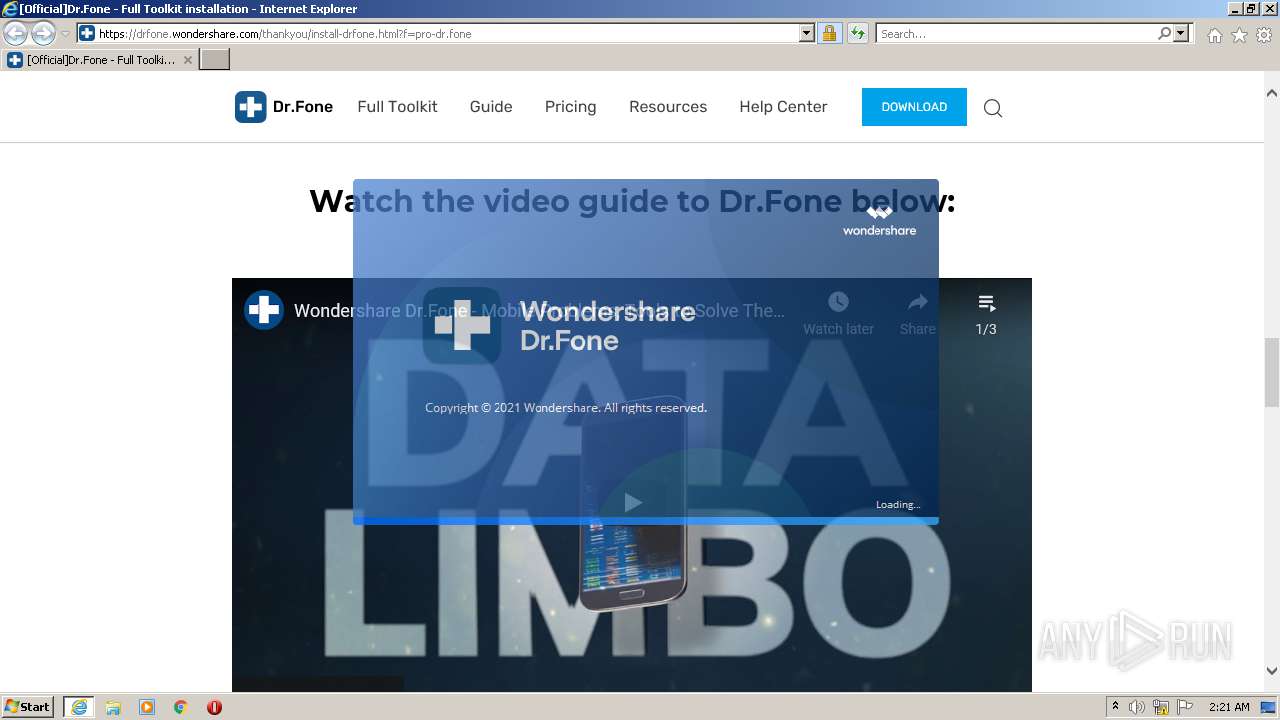1280x720 pixels.
Task: Click the security lock icon in address bar
Action: [829, 33]
